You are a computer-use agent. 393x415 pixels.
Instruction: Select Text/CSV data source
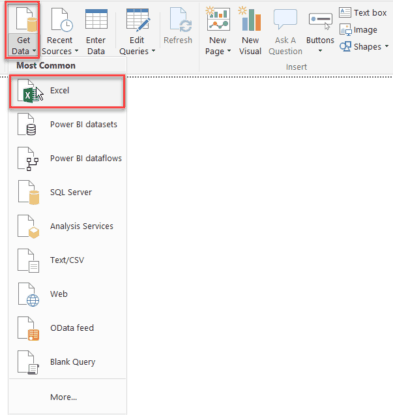(x=67, y=260)
